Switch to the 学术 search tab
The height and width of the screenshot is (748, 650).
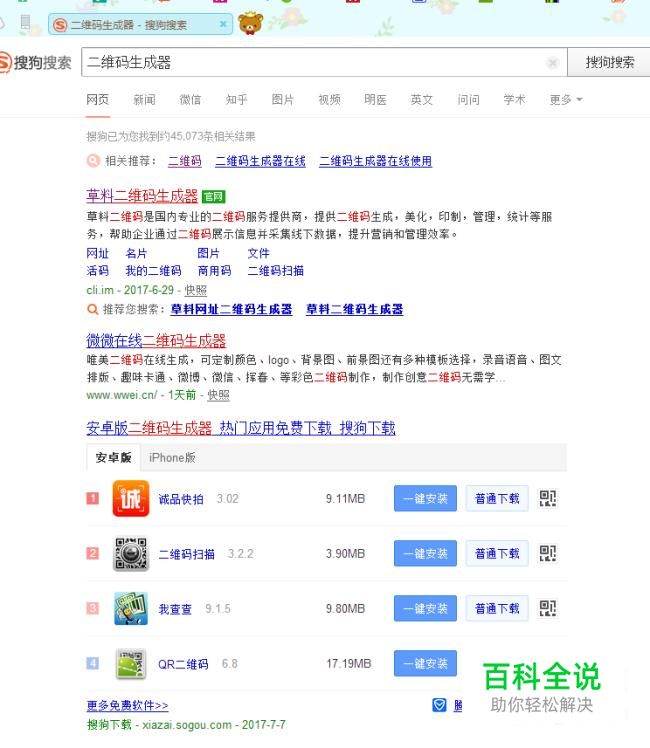click(x=514, y=100)
